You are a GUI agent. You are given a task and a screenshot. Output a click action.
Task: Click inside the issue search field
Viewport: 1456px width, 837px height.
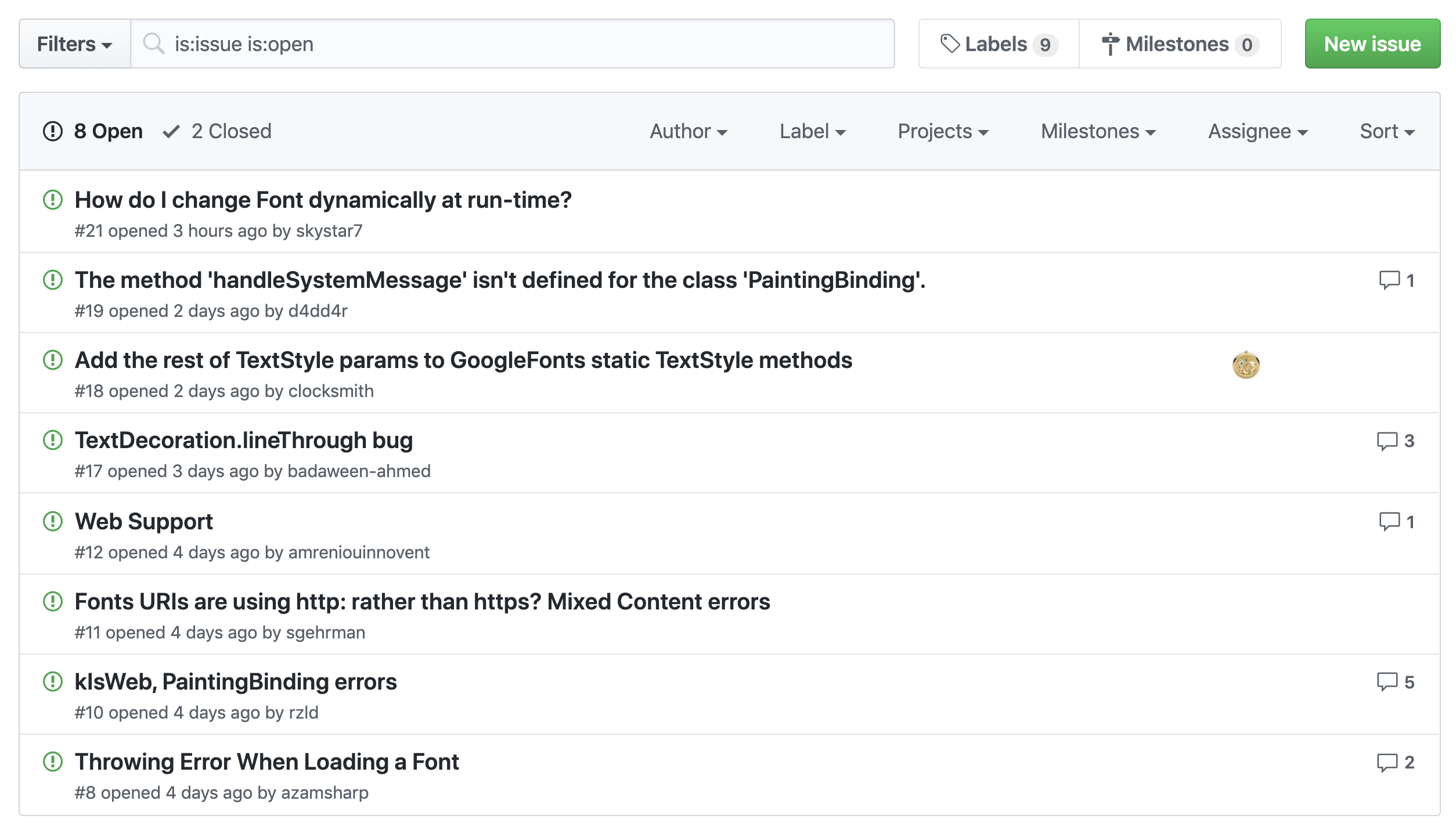pos(464,43)
